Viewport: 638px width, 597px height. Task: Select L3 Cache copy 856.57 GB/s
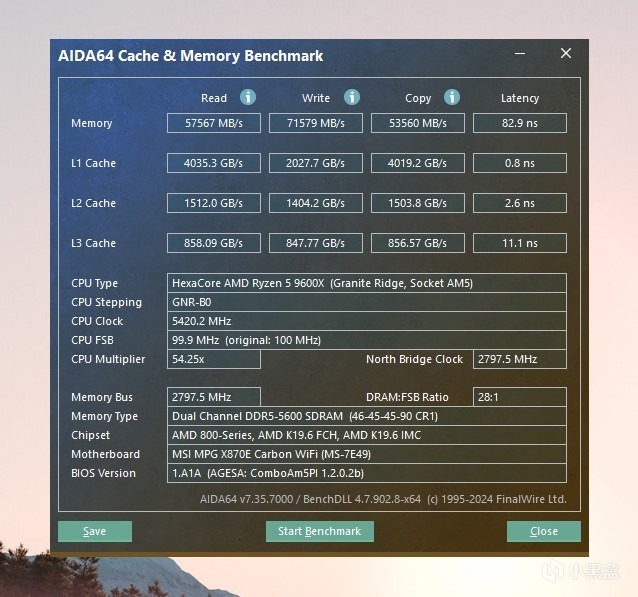click(x=418, y=243)
